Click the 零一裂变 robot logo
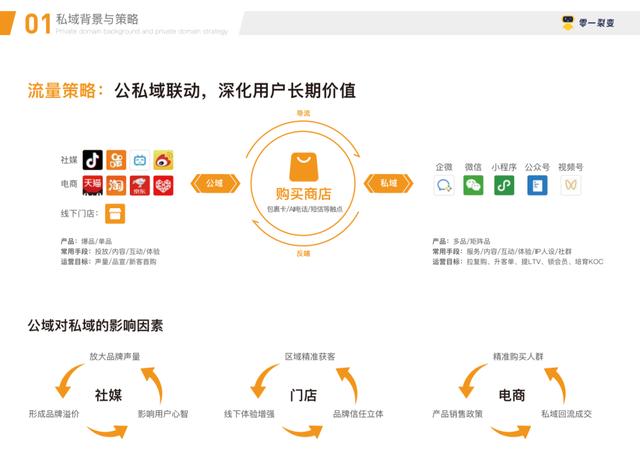This screenshot has width=640, height=452. pyautogui.click(x=568, y=22)
